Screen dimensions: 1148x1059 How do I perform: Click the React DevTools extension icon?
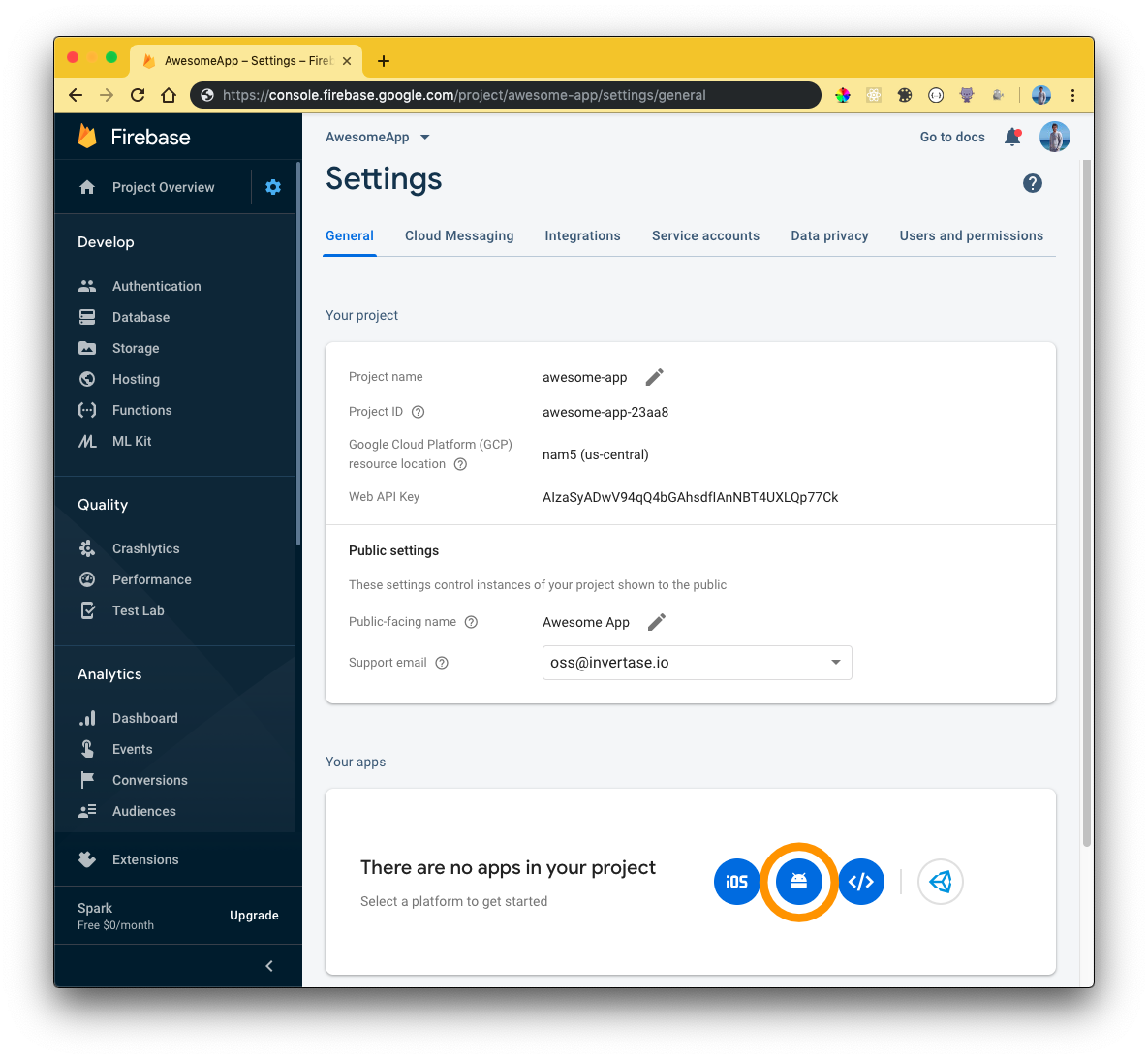[x=874, y=95]
